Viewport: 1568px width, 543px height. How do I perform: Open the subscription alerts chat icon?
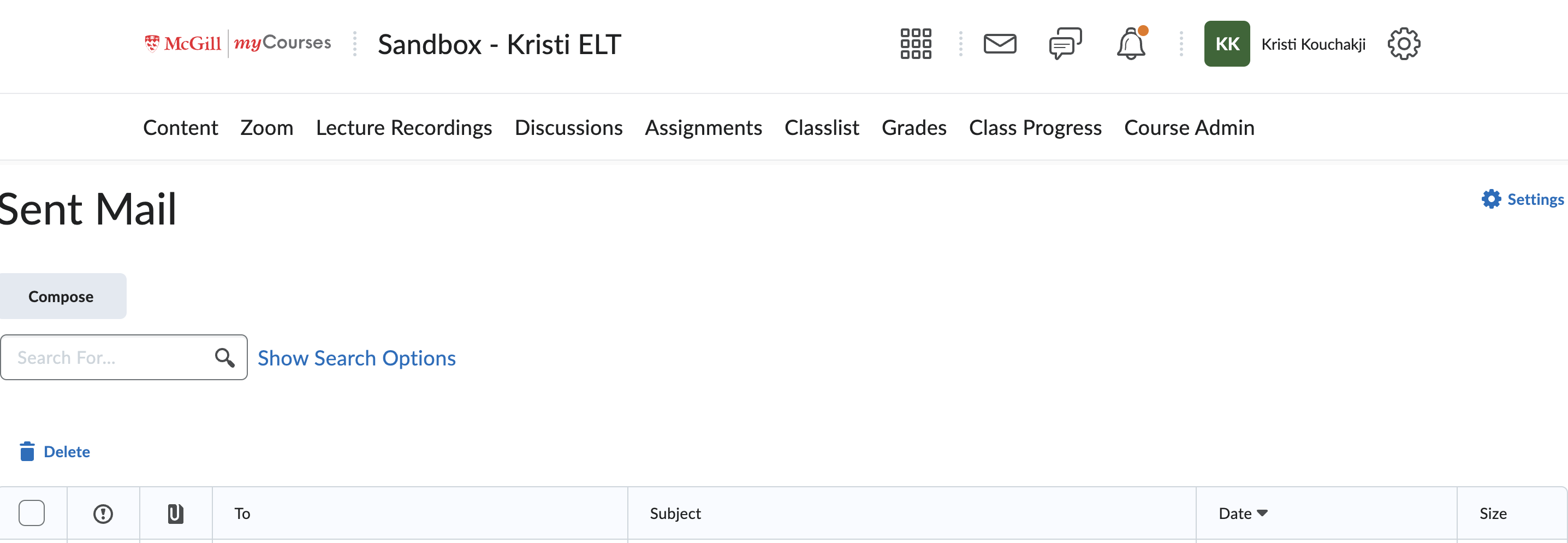1065,44
